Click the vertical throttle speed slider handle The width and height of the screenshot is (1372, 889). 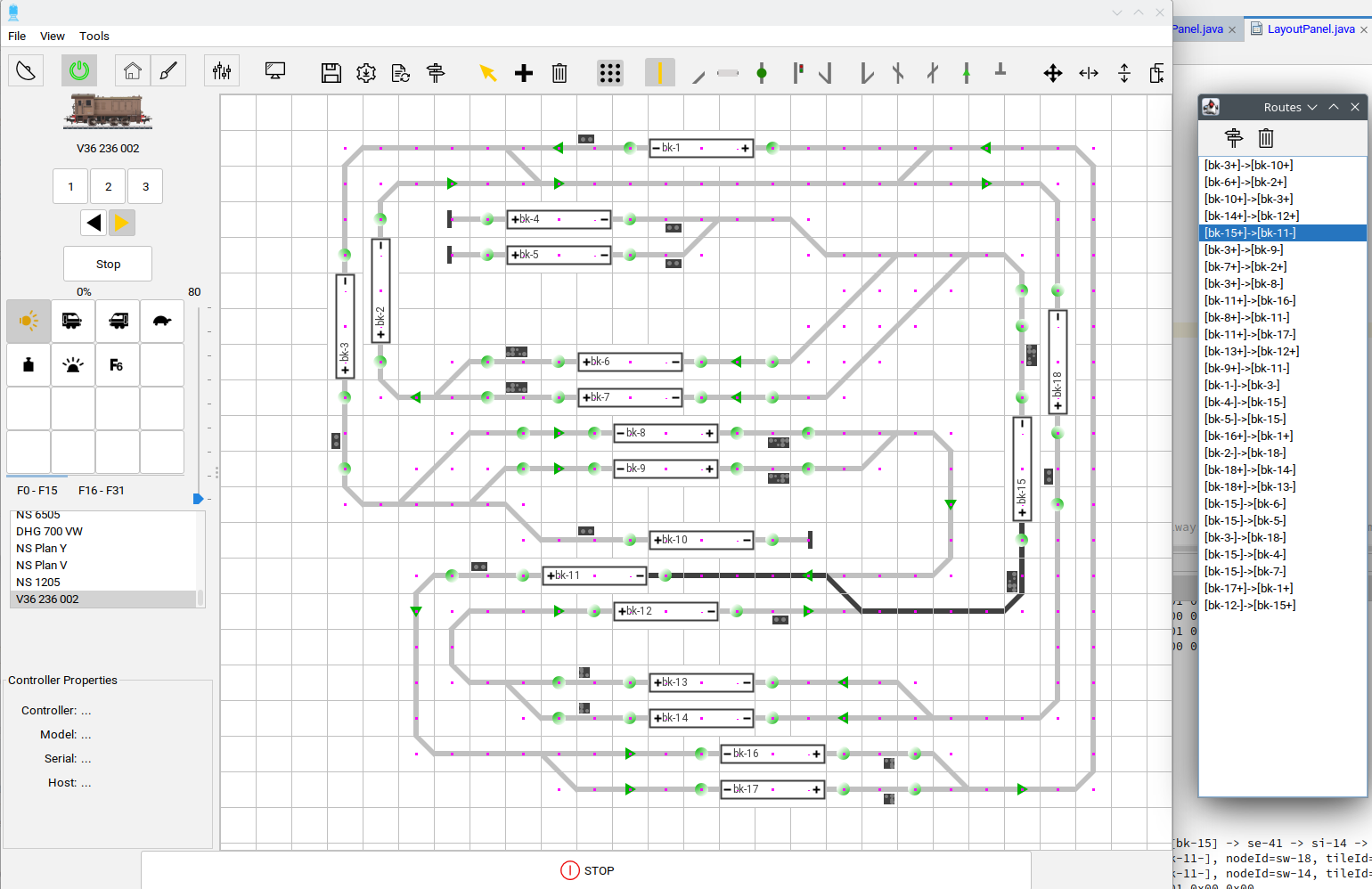tap(198, 498)
